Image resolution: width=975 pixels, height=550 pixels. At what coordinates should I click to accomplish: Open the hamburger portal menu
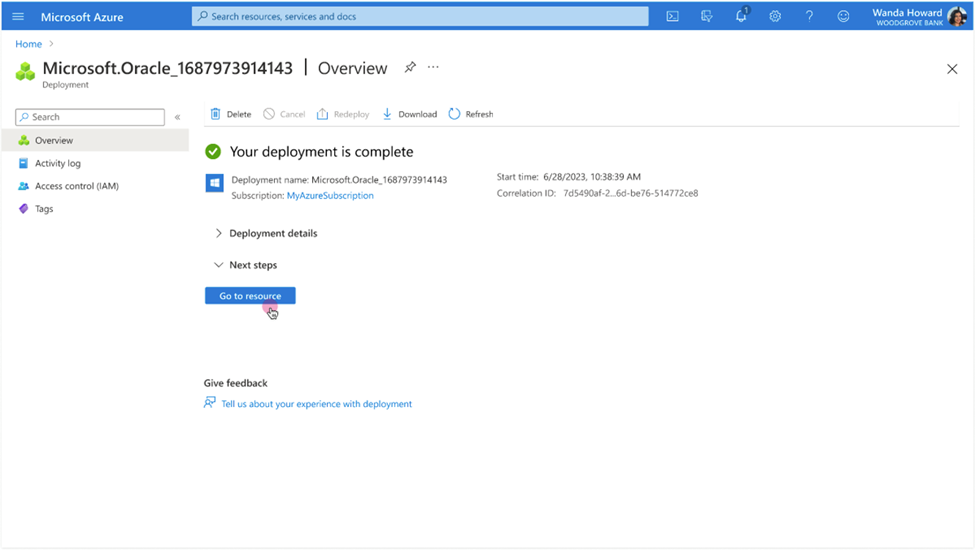[18, 17]
